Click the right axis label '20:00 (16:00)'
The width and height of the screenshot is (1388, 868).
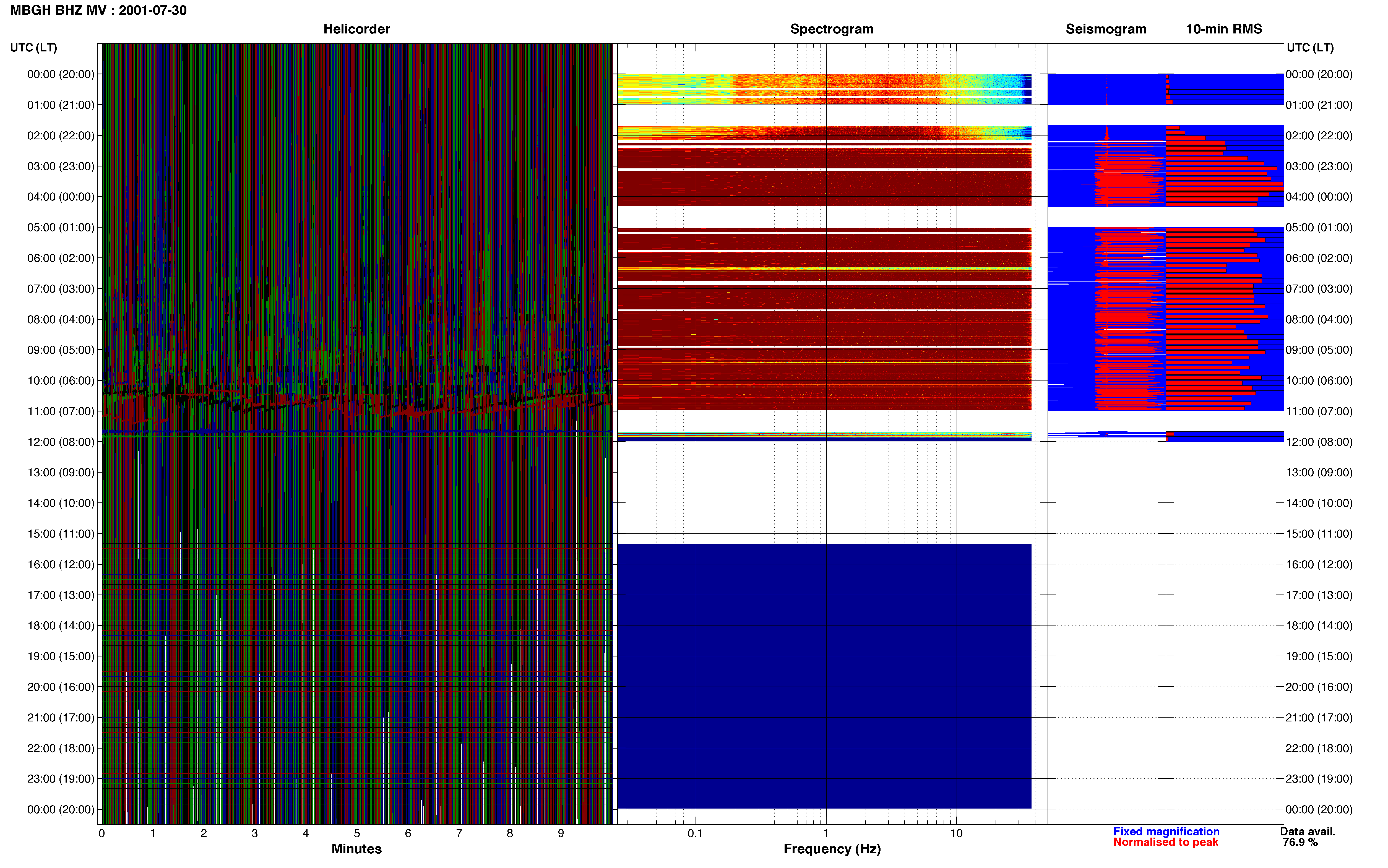pyautogui.click(x=1319, y=687)
